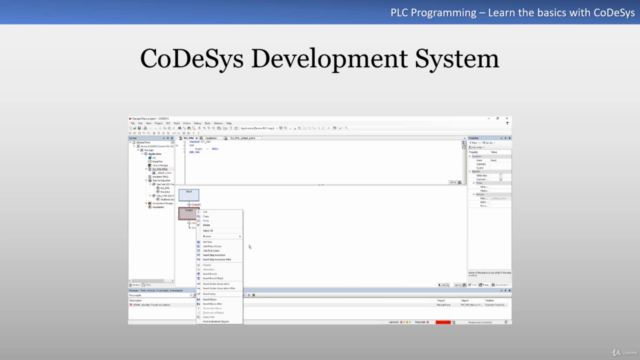Viewport: 640px width, 360px height.
Task: Collapse the Application tree node
Action: pos(142,154)
